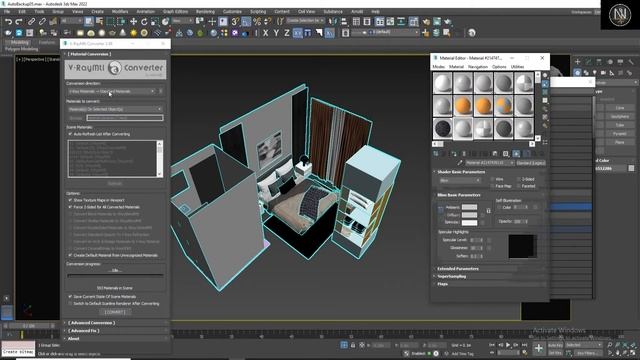
Task: Click the Plane button in command panel
Action: pyautogui.click(x=620, y=142)
